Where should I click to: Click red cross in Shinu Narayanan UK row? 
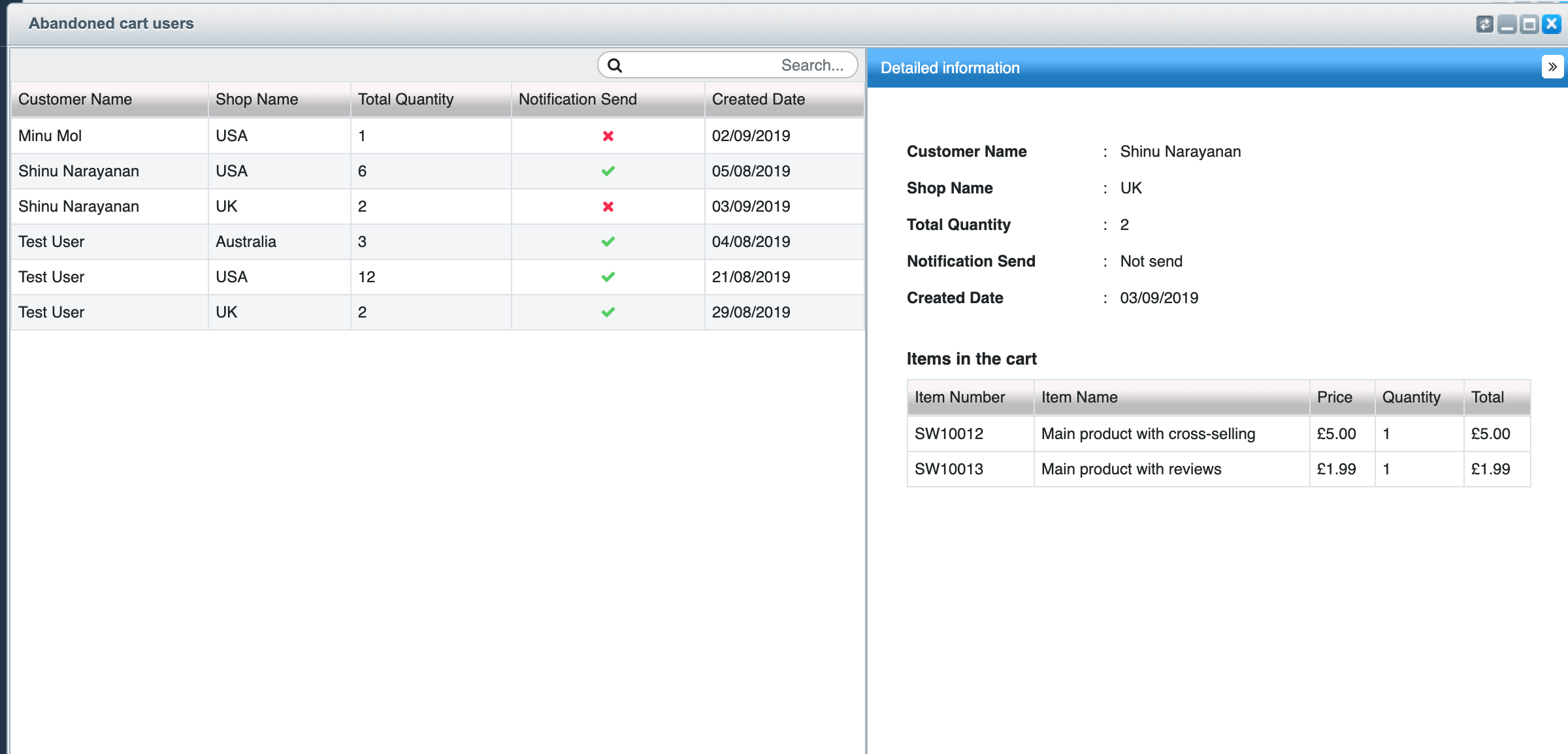608,206
